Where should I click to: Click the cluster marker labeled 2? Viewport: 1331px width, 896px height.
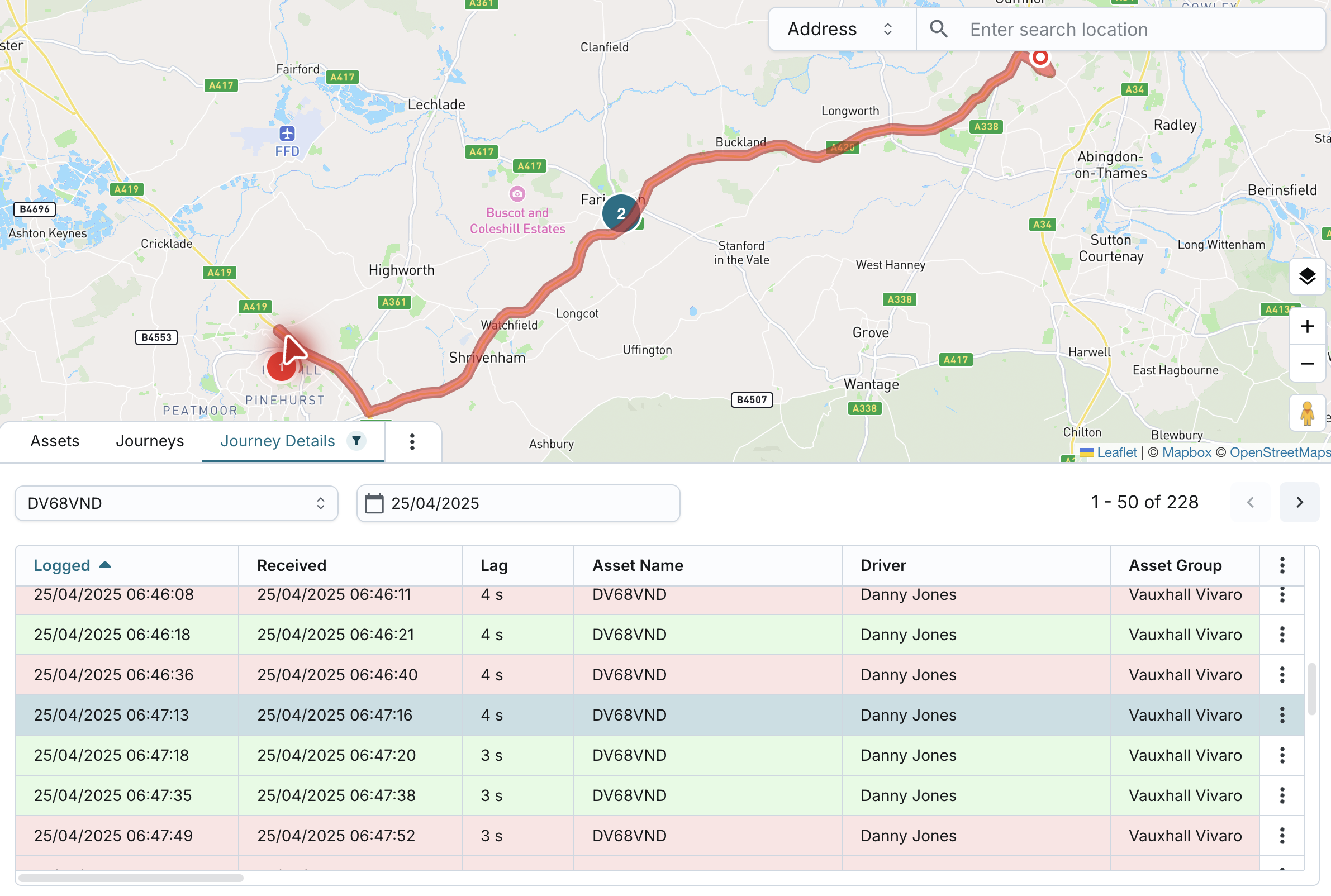click(x=621, y=213)
